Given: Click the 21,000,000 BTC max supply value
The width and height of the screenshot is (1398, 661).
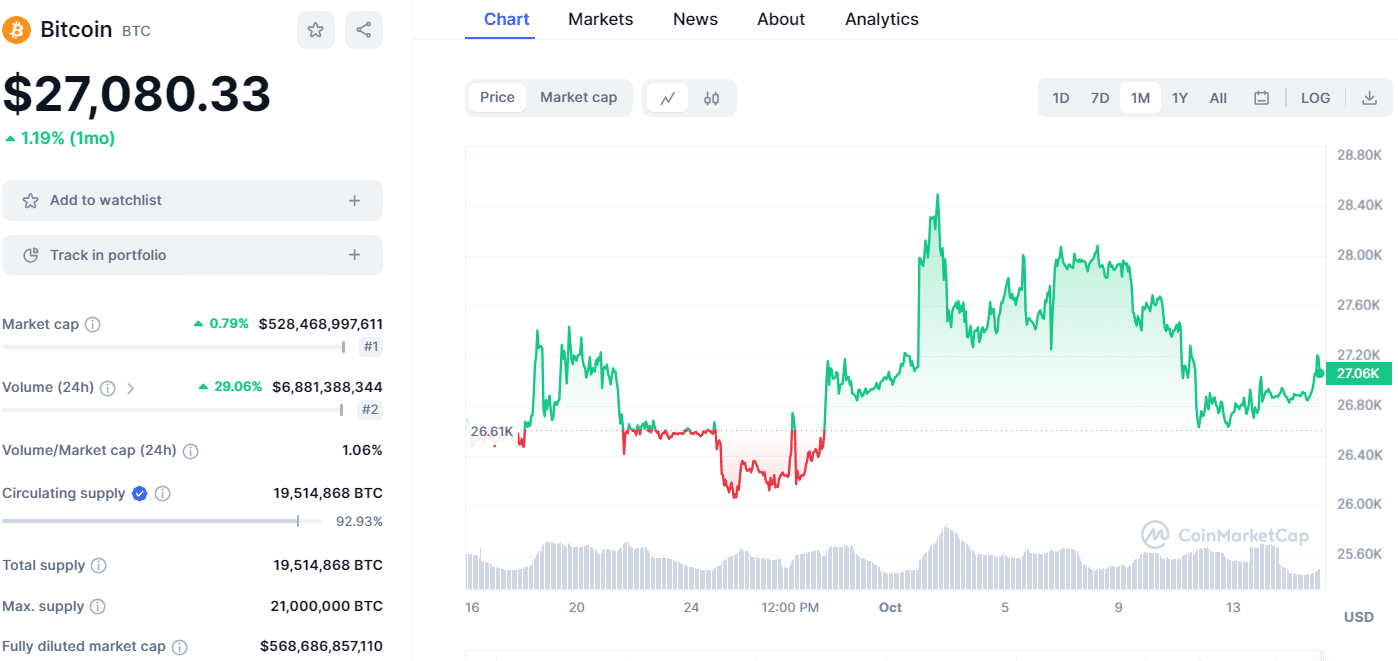Looking at the screenshot, I should pyautogui.click(x=326, y=606).
